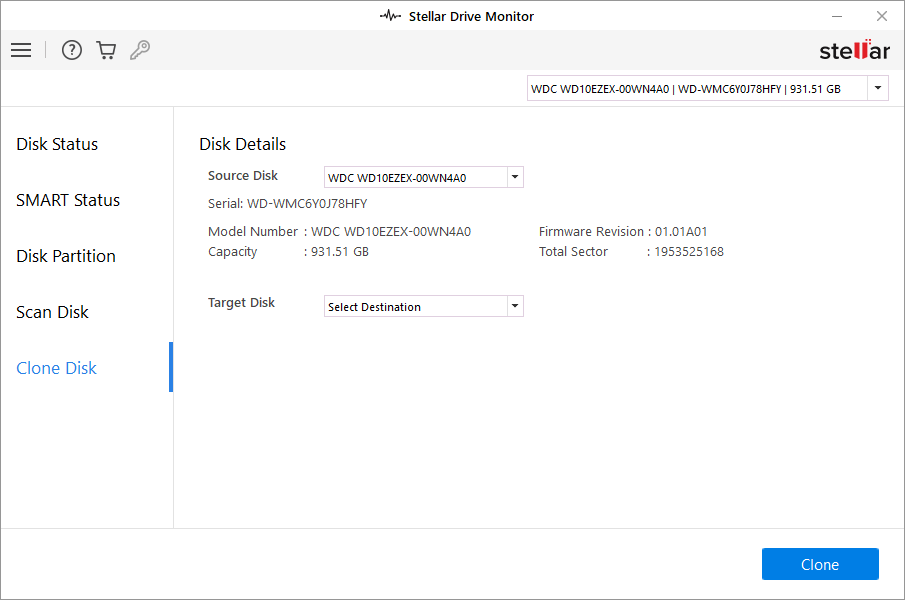Select the Clone Disk sidebar item
Viewport: 905px width, 600px height.
pyautogui.click(x=57, y=368)
